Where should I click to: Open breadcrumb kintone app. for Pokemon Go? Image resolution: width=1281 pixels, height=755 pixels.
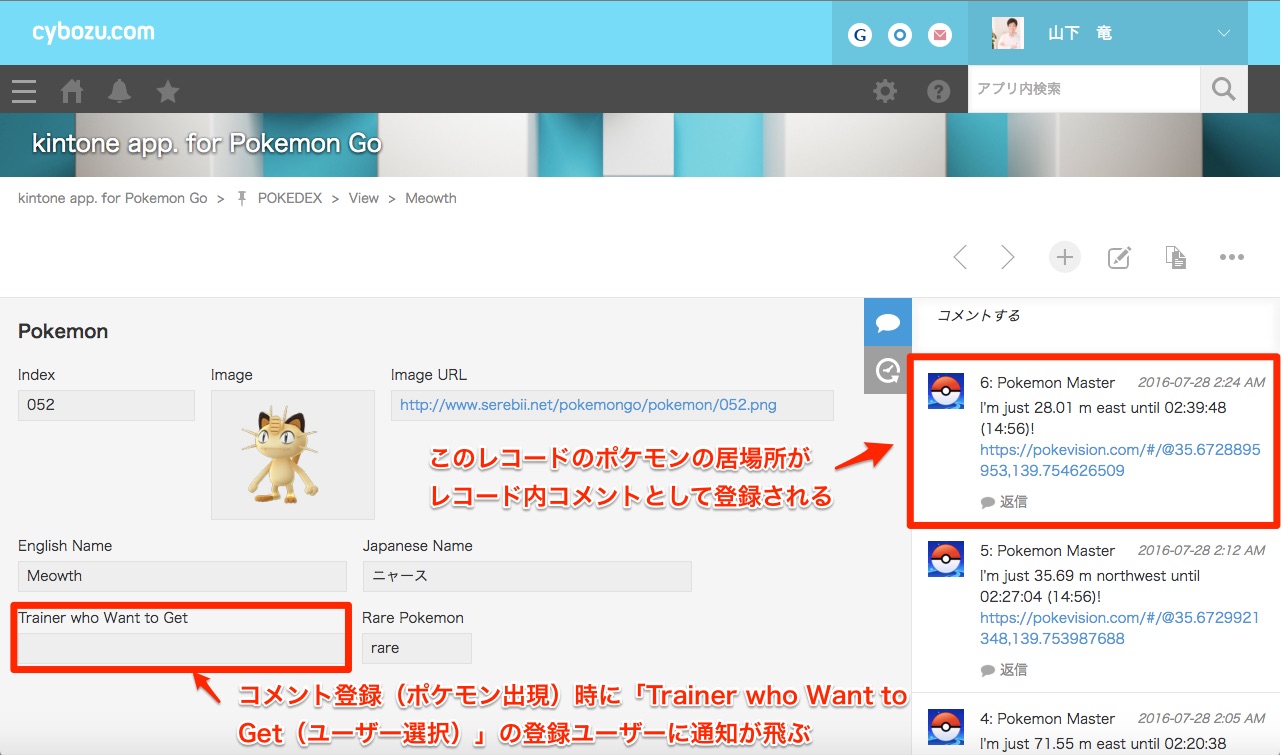point(113,198)
